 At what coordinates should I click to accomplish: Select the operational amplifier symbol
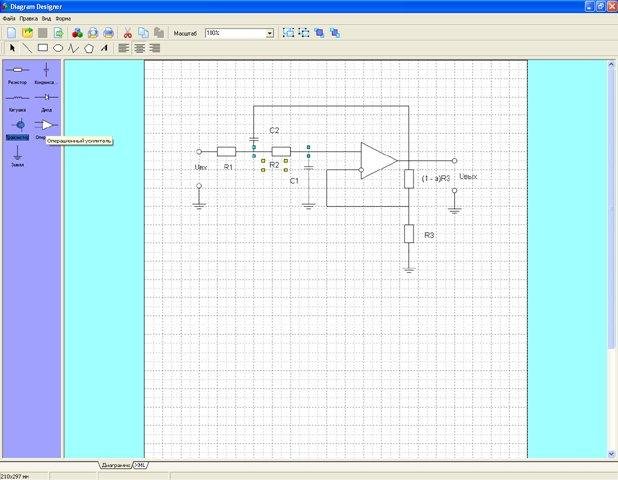click(45, 125)
